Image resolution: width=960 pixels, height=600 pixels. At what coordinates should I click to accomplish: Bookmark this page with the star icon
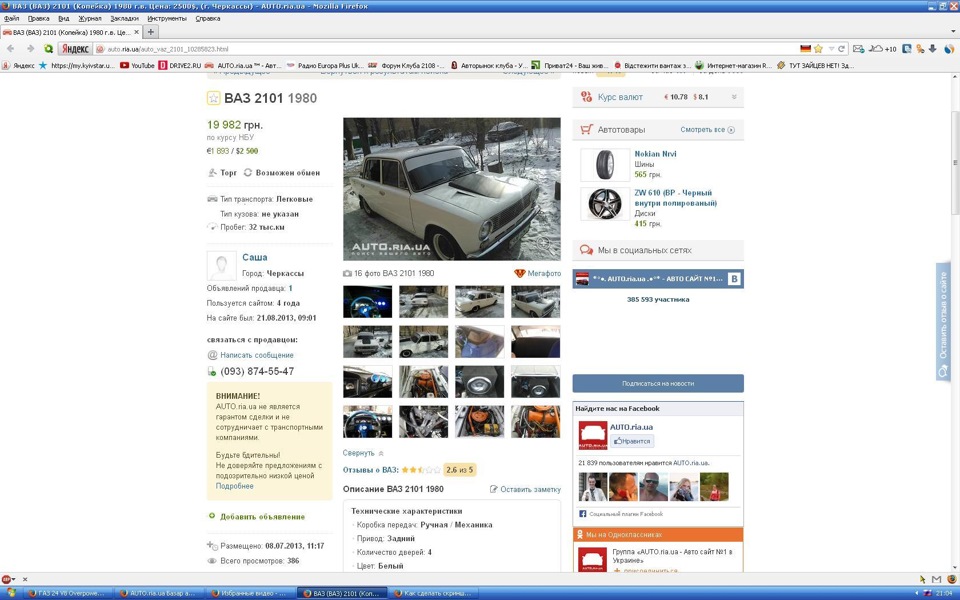click(818, 48)
